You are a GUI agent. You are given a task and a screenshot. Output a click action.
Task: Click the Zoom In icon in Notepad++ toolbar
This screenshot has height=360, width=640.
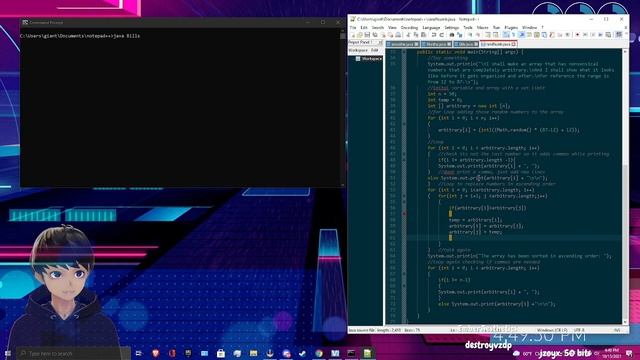click(470, 35)
